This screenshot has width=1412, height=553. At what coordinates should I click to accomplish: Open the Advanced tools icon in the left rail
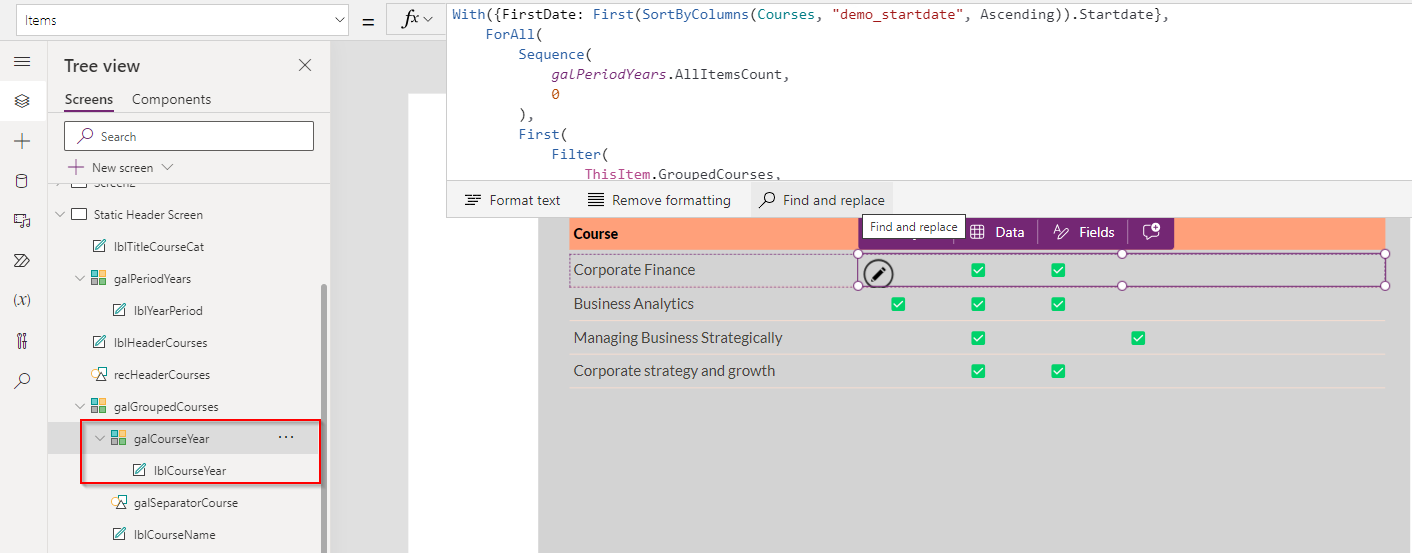[x=22, y=341]
